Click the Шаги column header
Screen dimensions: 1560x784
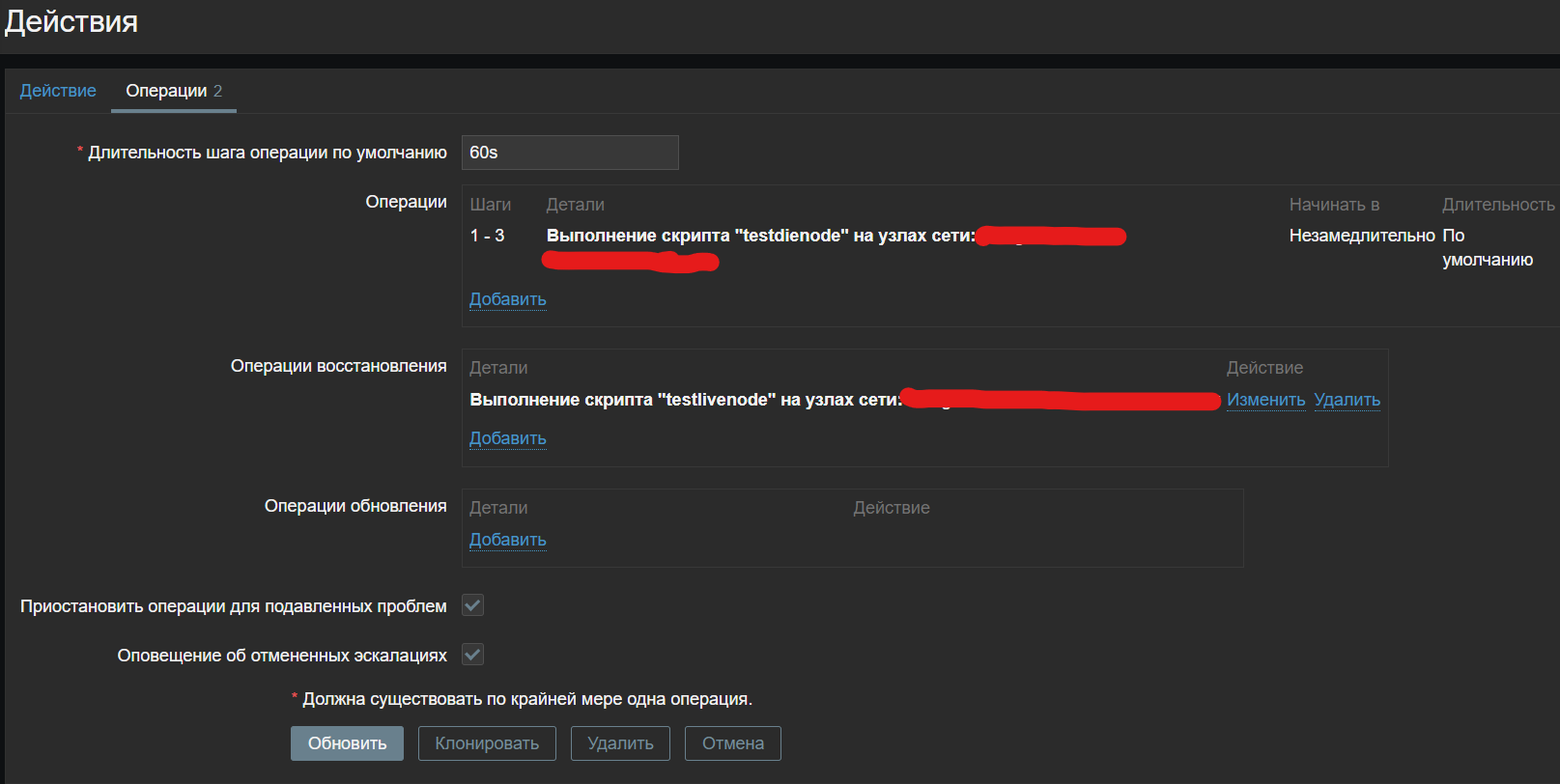(491, 205)
